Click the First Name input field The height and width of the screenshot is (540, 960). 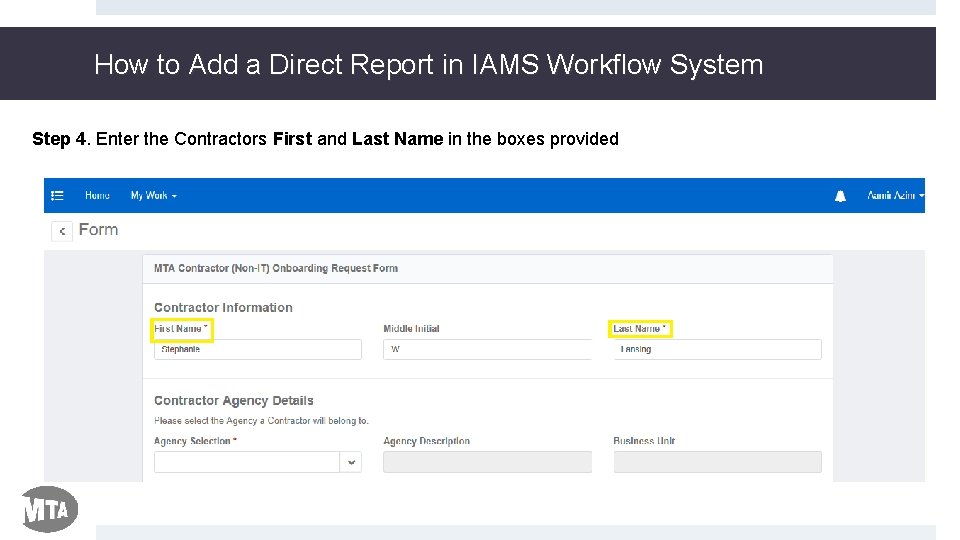pyautogui.click(x=258, y=349)
